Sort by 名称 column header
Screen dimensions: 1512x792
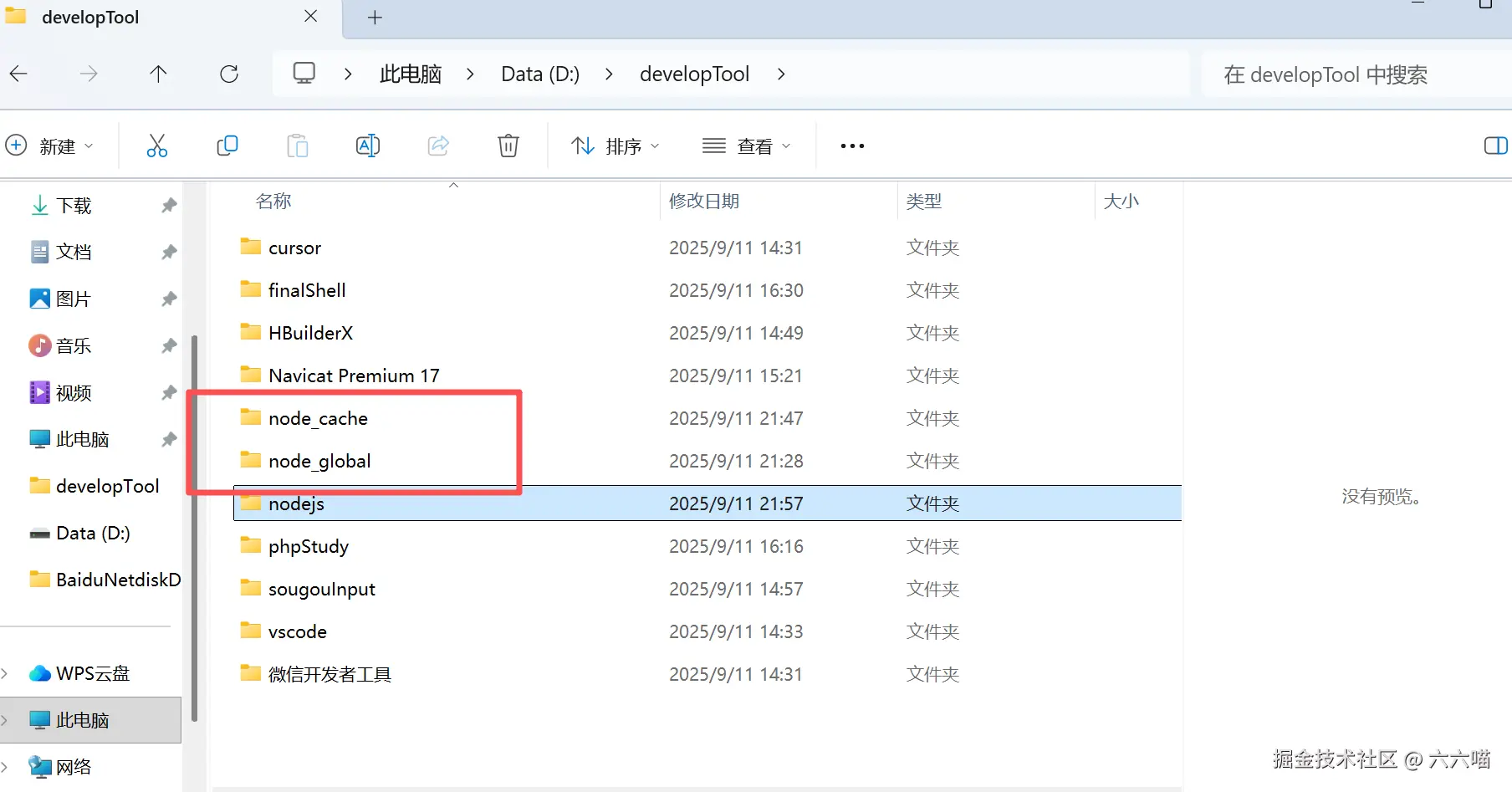pyautogui.click(x=273, y=201)
